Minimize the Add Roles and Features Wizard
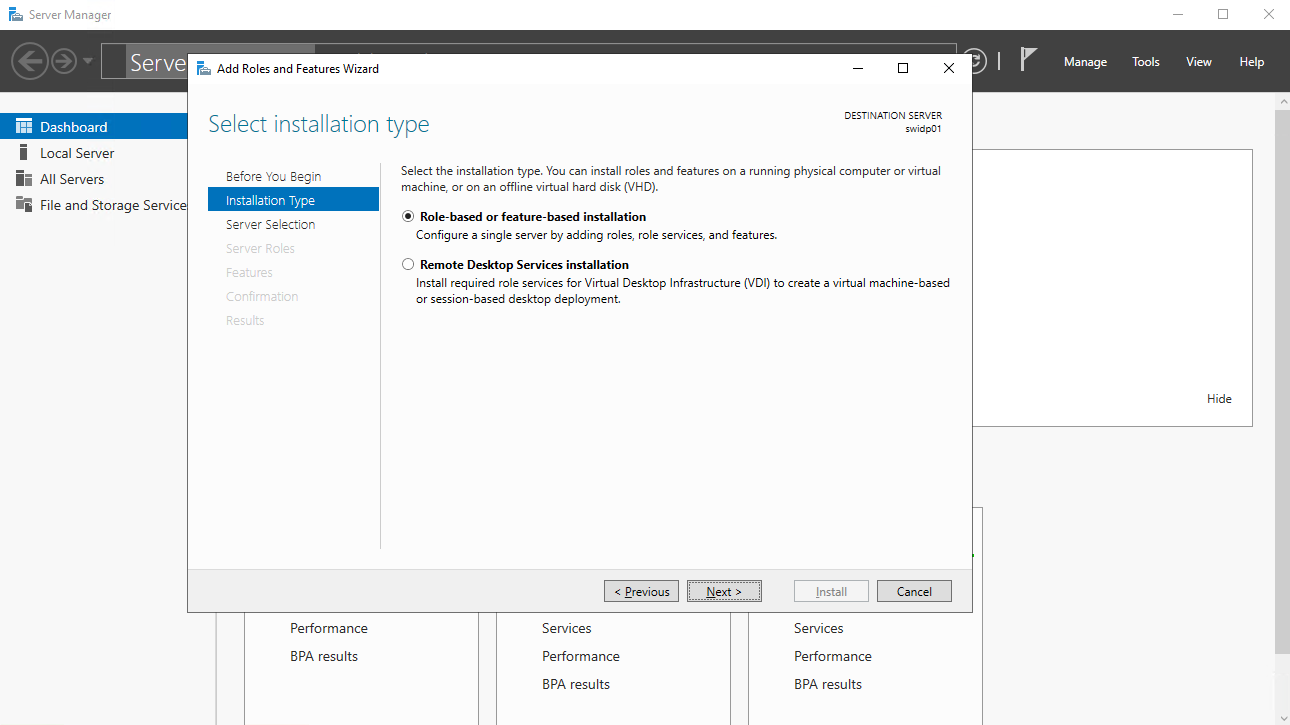 tap(858, 69)
